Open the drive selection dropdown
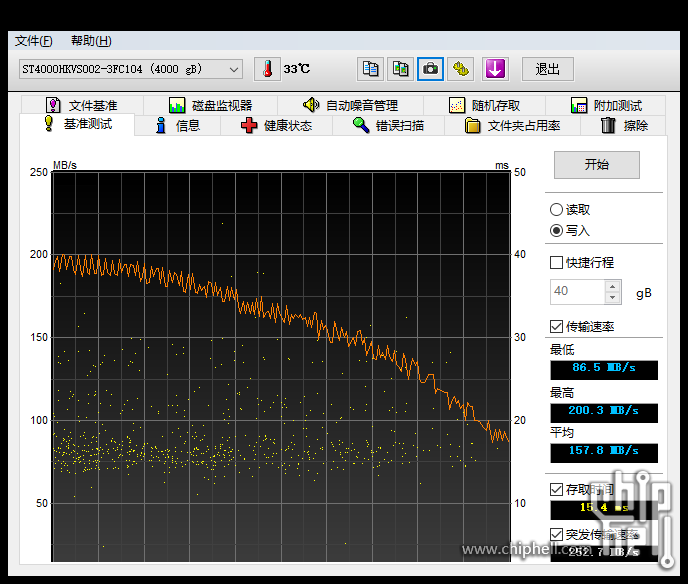The height and width of the screenshot is (584, 688). click(131, 69)
